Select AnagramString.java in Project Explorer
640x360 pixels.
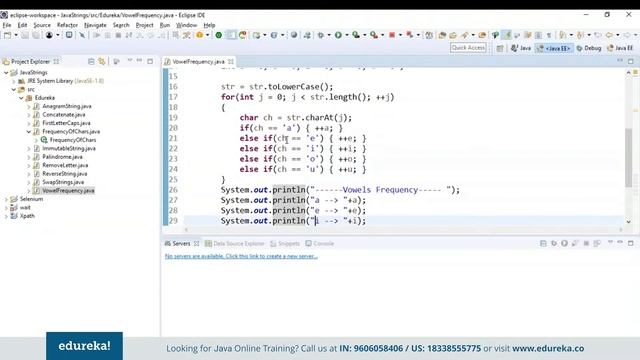point(67,106)
